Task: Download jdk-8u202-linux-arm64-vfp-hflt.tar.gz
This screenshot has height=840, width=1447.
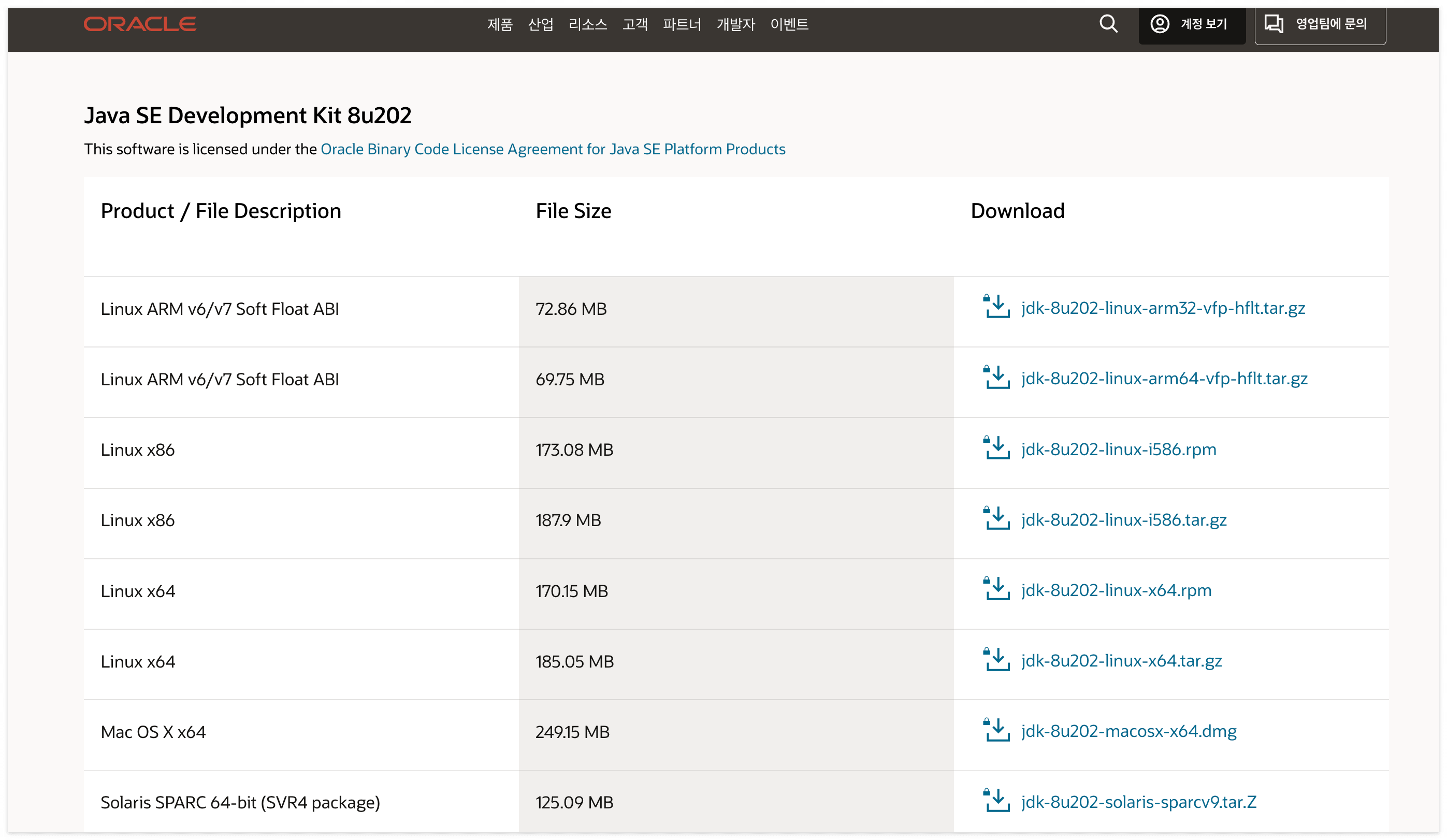Action: click(1164, 379)
